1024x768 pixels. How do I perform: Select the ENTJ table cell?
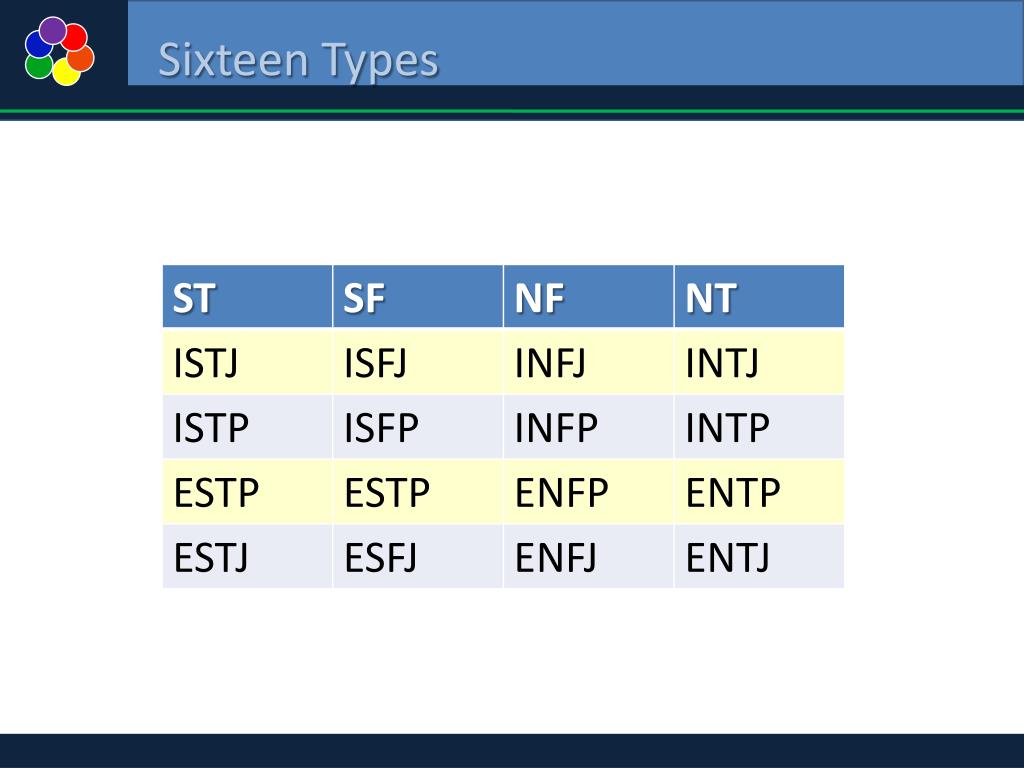(x=759, y=556)
